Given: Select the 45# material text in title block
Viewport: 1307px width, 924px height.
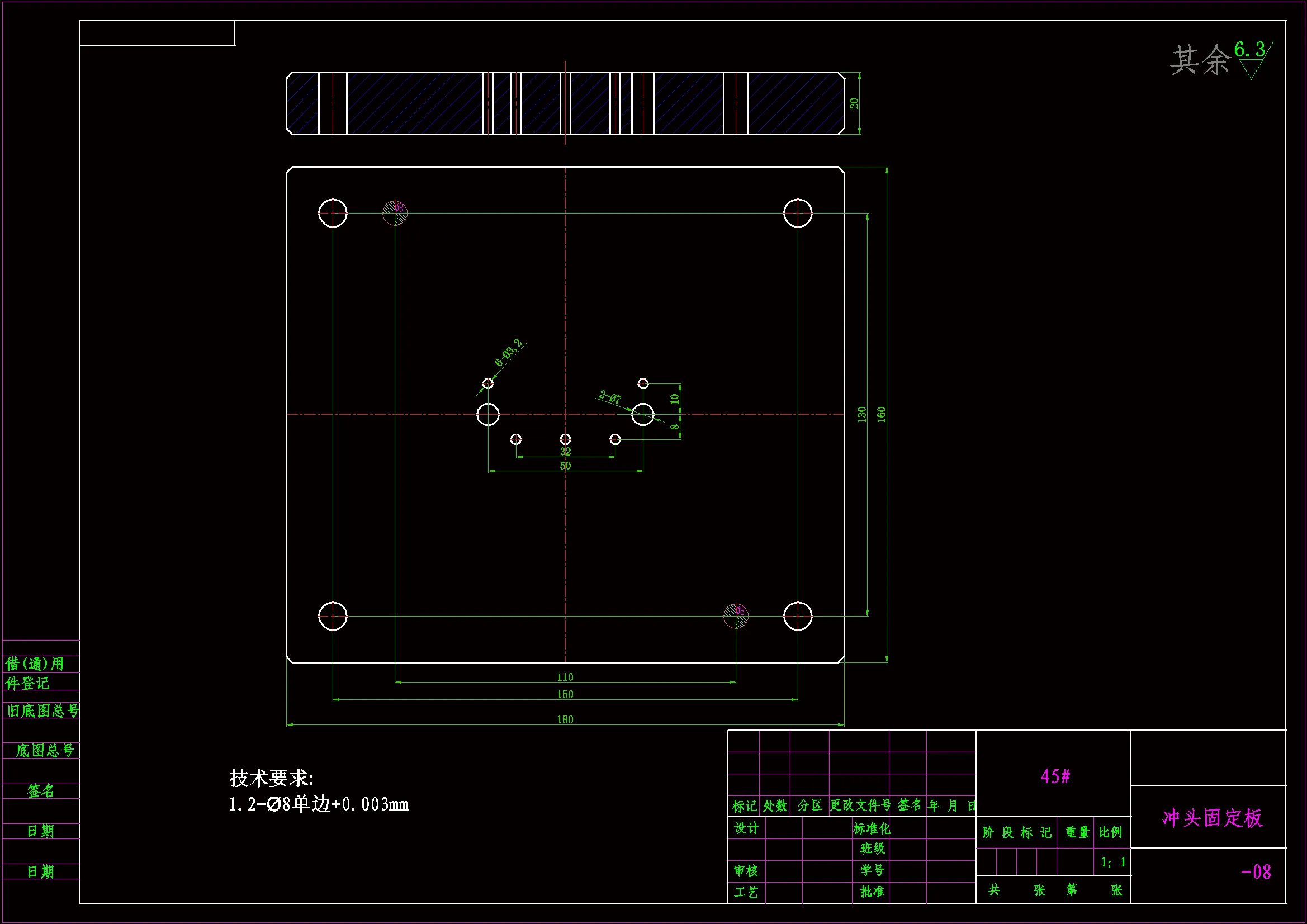Looking at the screenshot, I should (x=1055, y=776).
